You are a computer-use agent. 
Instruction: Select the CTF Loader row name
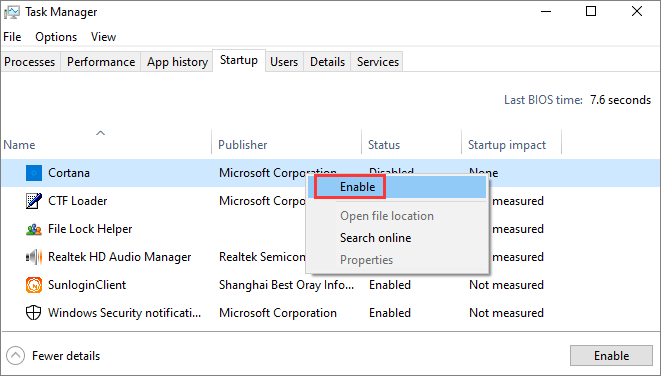coord(78,201)
